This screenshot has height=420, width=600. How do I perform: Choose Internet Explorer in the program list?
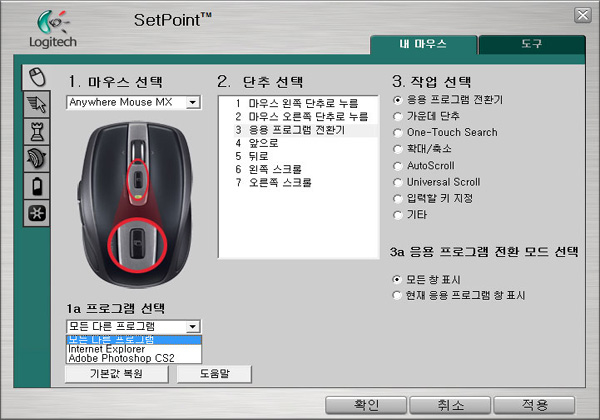134,349
